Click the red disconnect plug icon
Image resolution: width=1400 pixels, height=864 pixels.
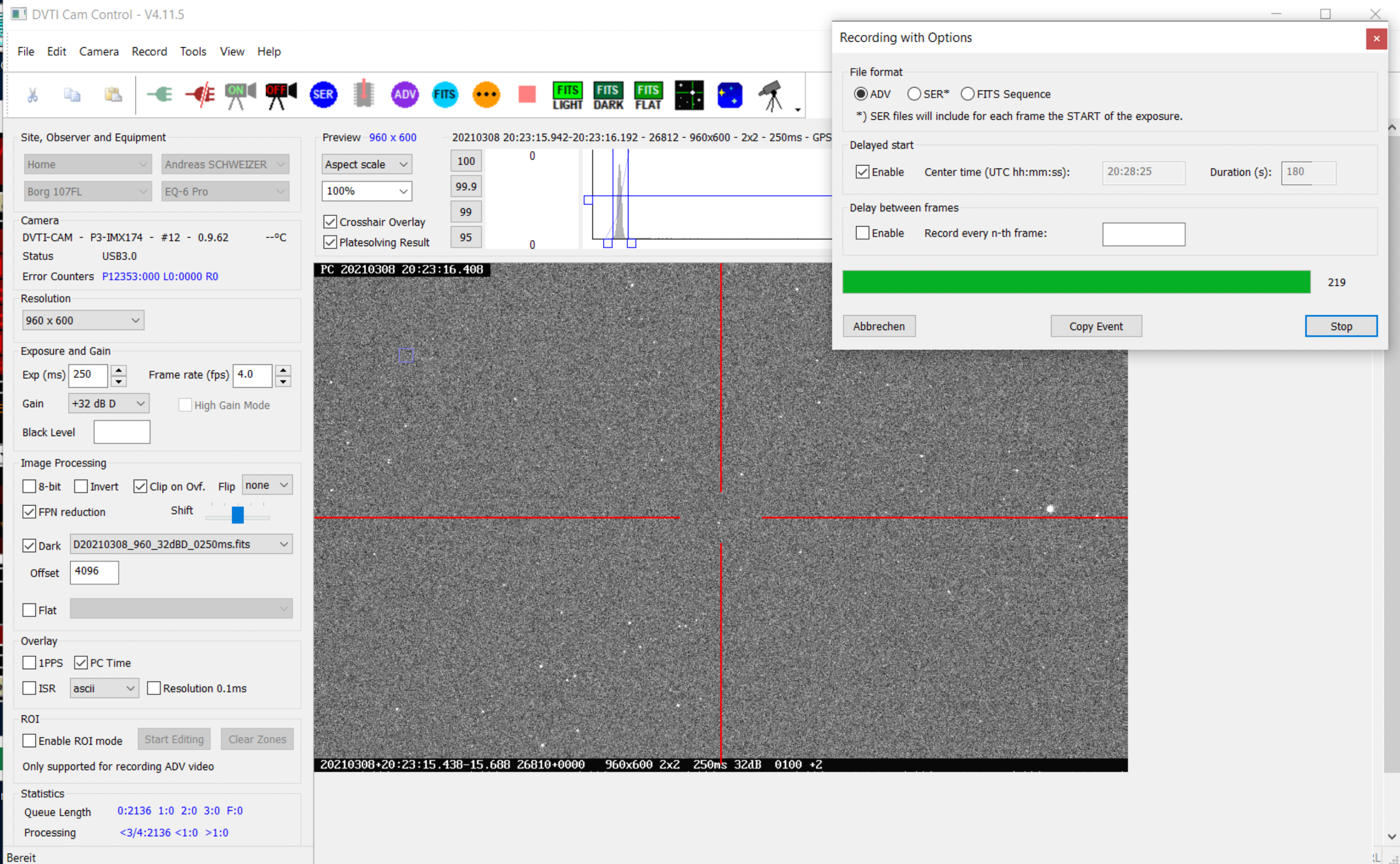tap(199, 95)
